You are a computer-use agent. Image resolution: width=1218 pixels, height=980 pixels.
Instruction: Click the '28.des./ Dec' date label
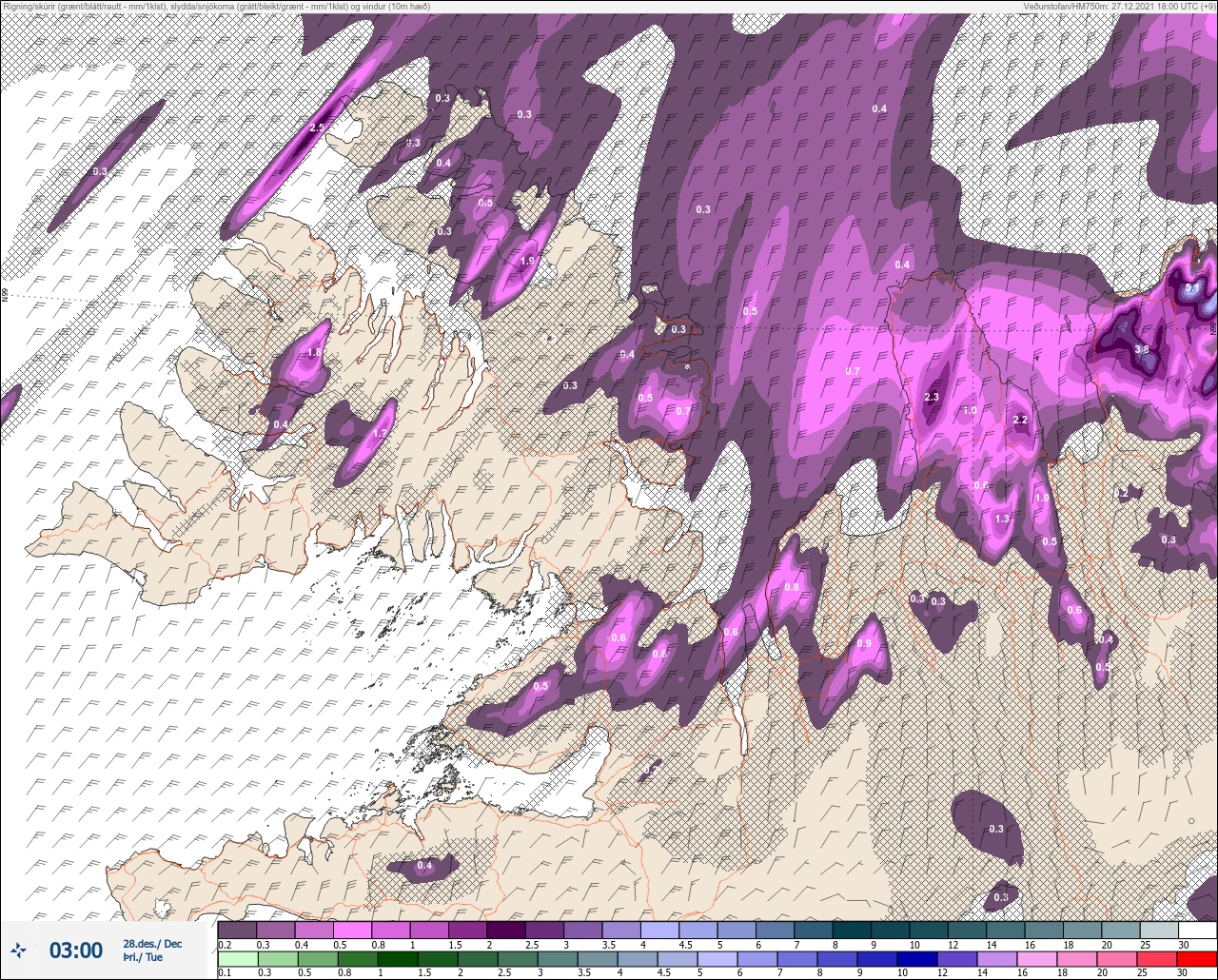[x=152, y=943]
